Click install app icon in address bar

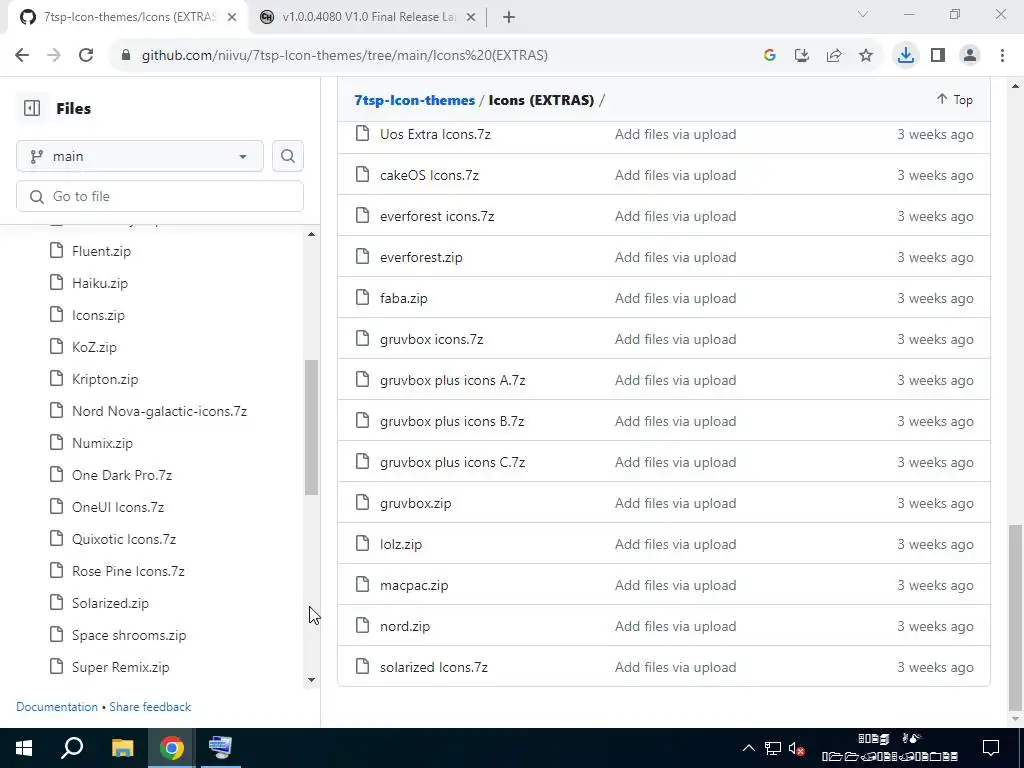(x=801, y=55)
